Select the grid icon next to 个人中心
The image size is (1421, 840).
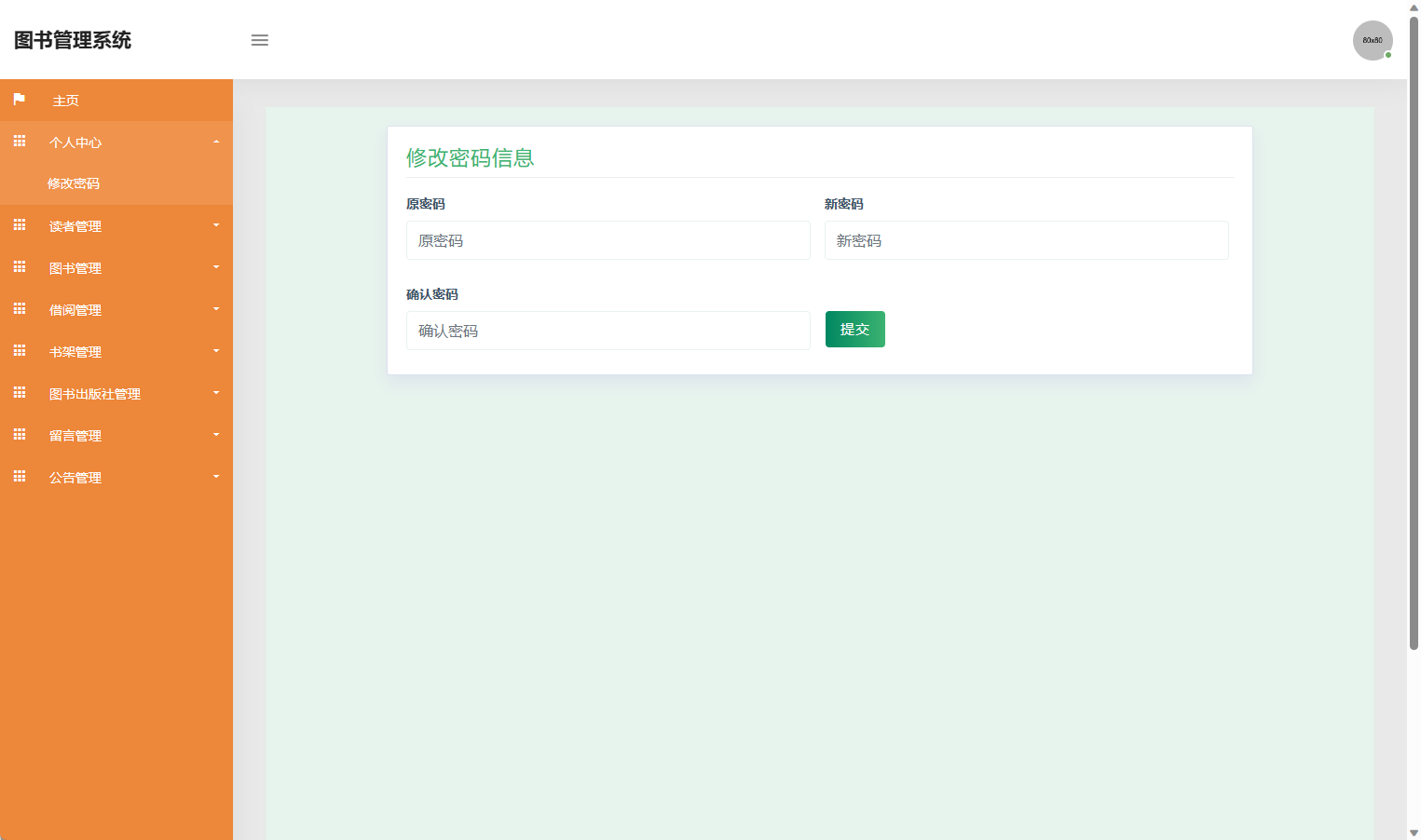tap(19, 141)
